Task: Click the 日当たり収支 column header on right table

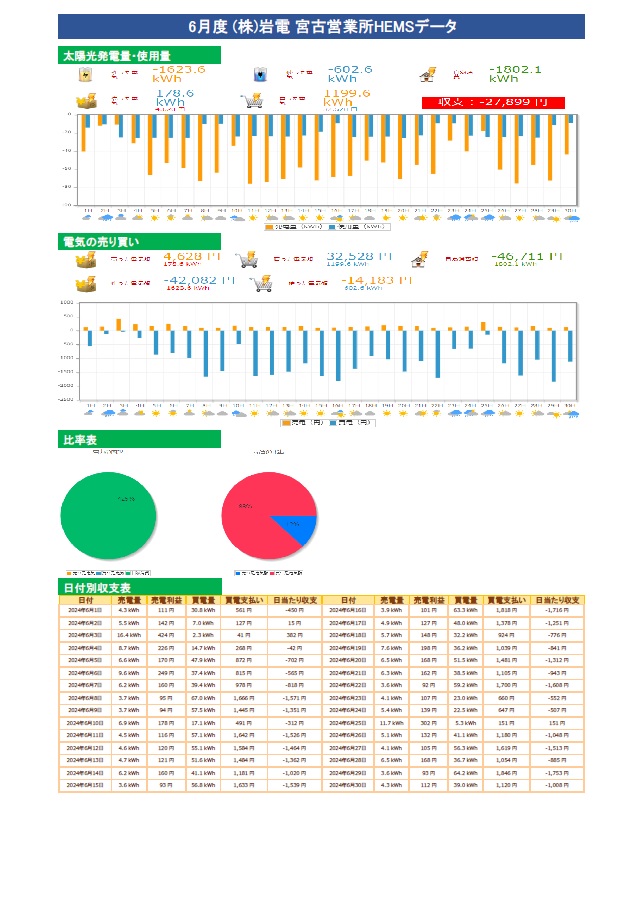Action: tap(557, 599)
